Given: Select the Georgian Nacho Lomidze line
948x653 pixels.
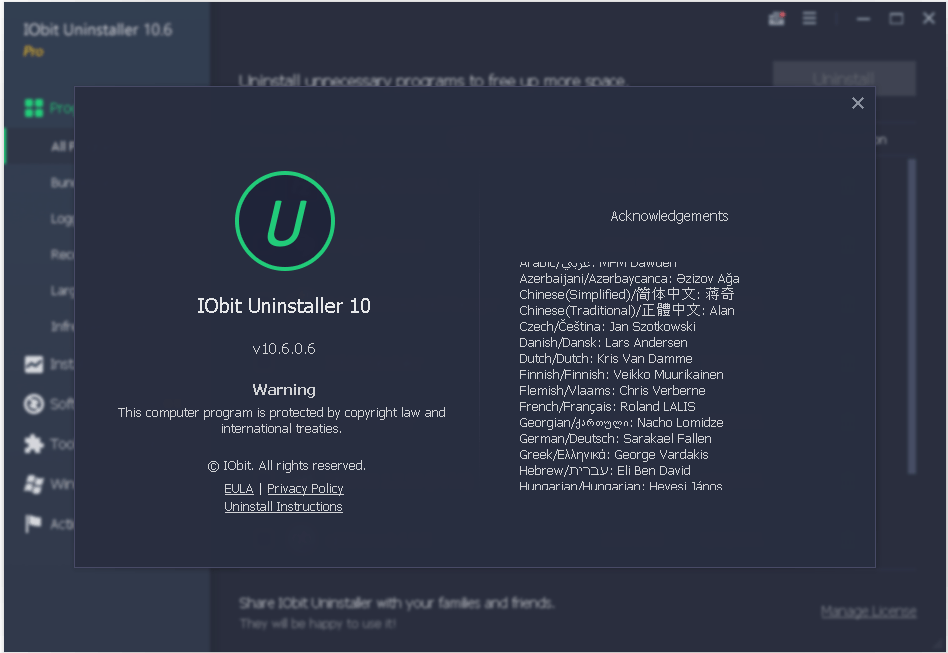Looking at the screenshot, I should [x=621, y=423].
